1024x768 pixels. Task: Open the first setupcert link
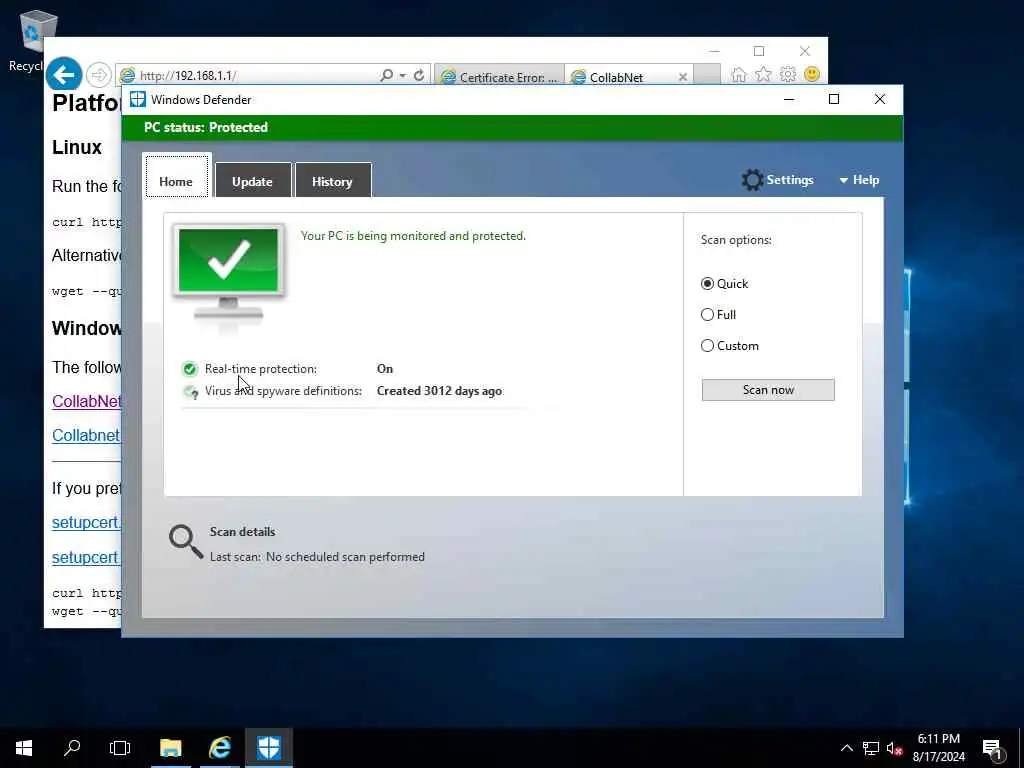click(86, 522)
